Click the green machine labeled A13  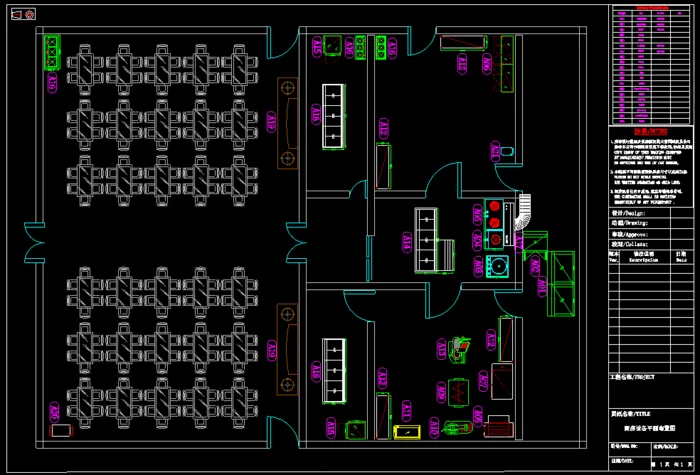[x=459, y=348]
